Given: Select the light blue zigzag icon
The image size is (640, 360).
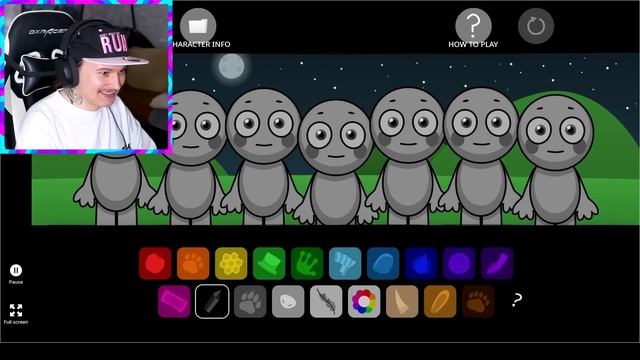Looking at the screenshot, I should pos(345,263).
